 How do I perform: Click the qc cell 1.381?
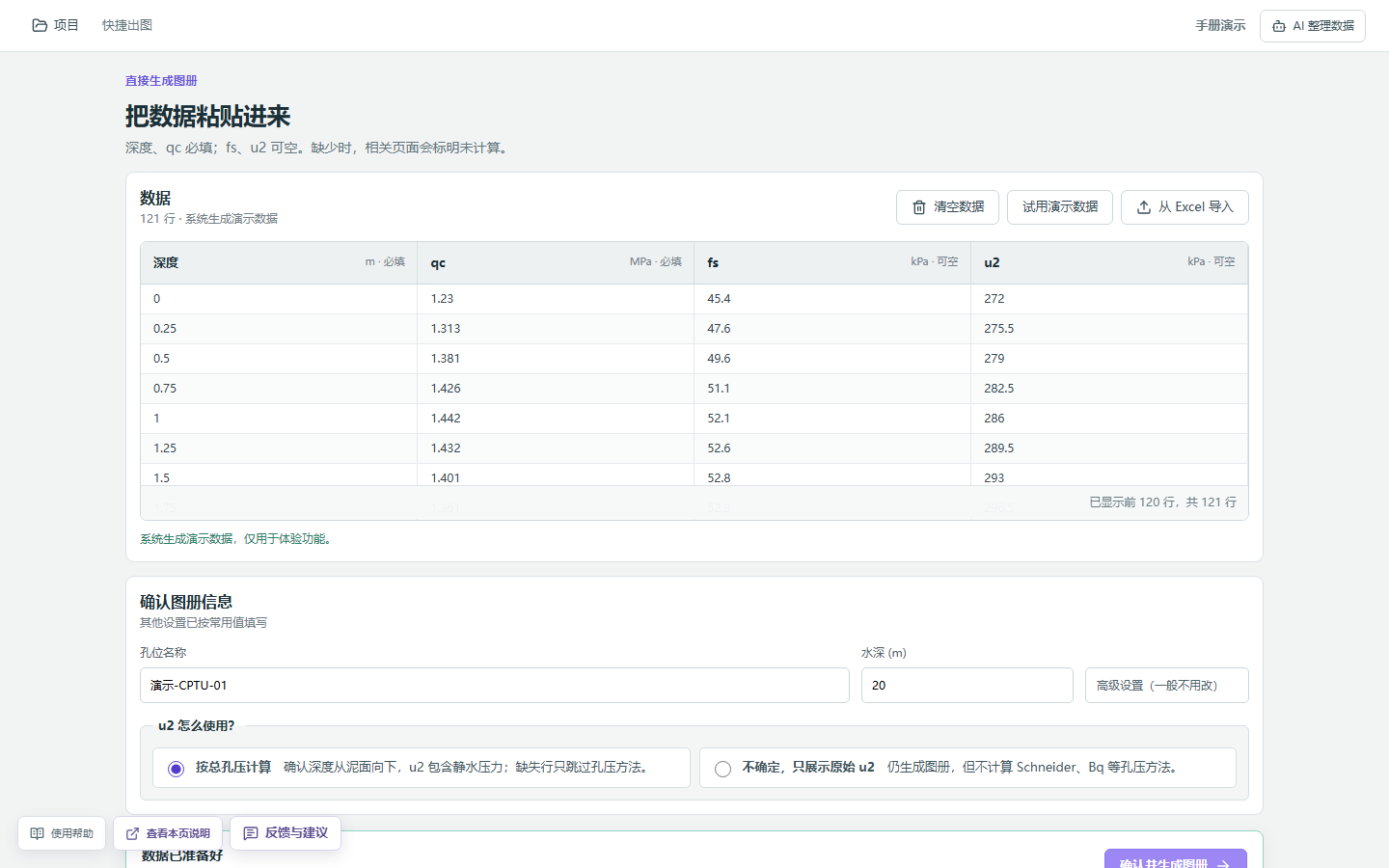click(556, 359)
